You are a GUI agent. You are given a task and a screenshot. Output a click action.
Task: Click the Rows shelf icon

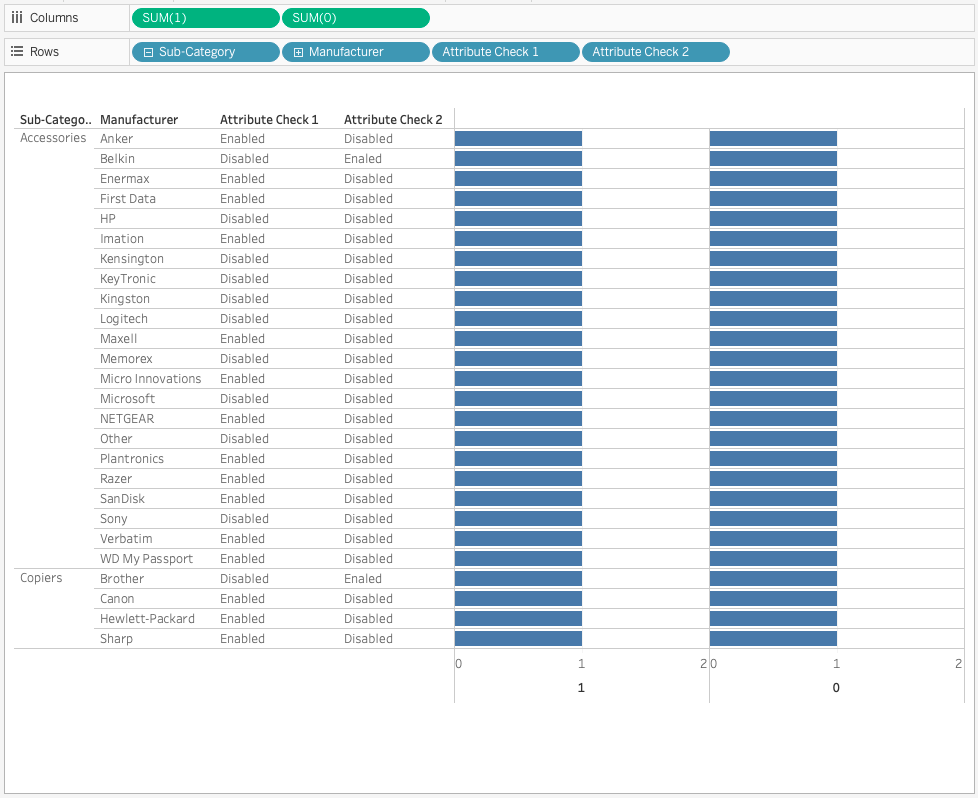tap(17, 52)
